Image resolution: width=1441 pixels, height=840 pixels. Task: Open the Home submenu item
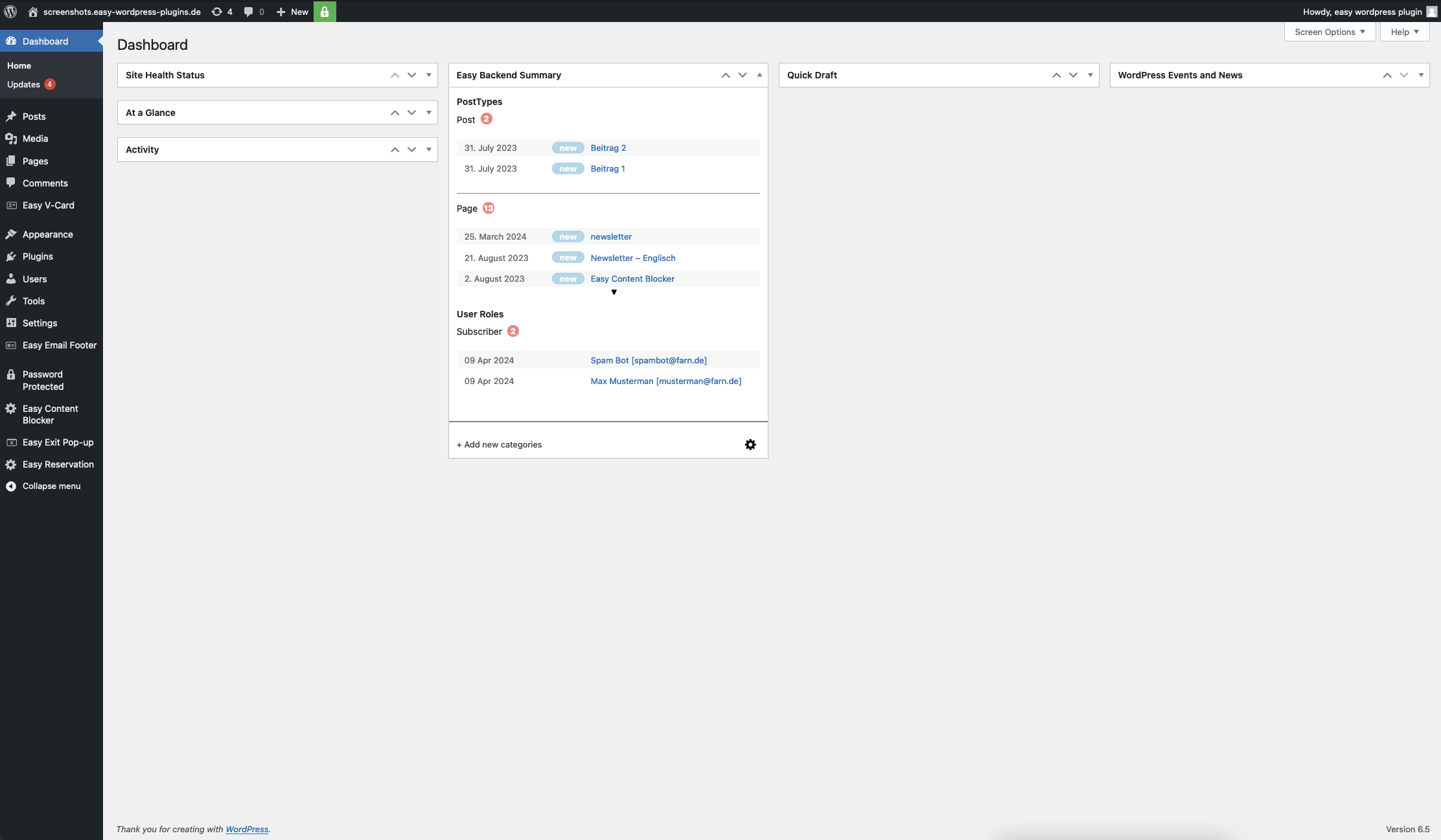click(x=19, y=65)
